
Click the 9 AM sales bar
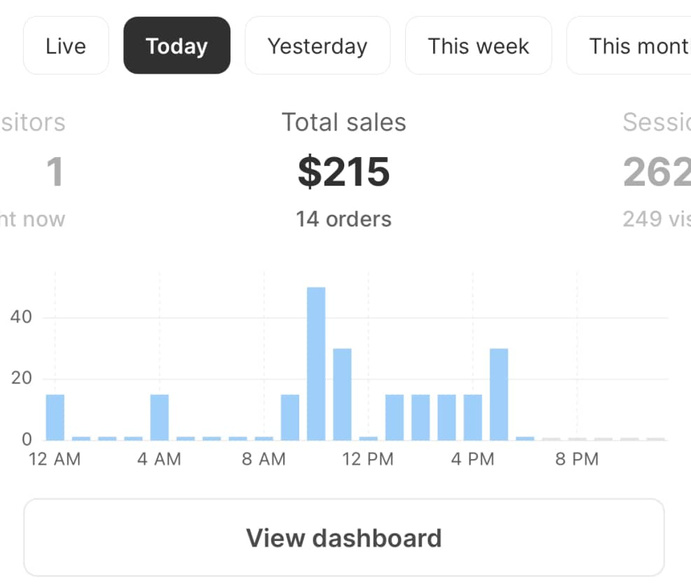click(x=290, y=417)
